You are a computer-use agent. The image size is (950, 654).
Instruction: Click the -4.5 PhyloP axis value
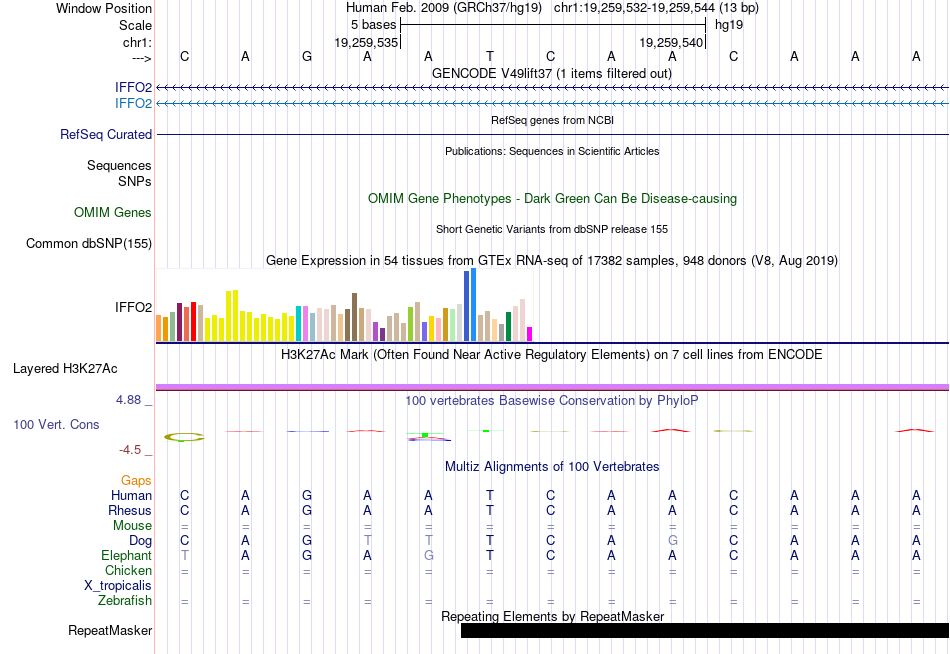130,450
